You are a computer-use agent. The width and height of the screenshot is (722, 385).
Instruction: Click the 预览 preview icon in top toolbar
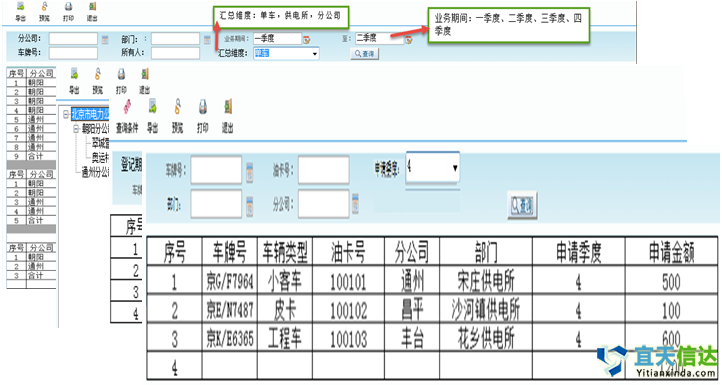[44, 12]
